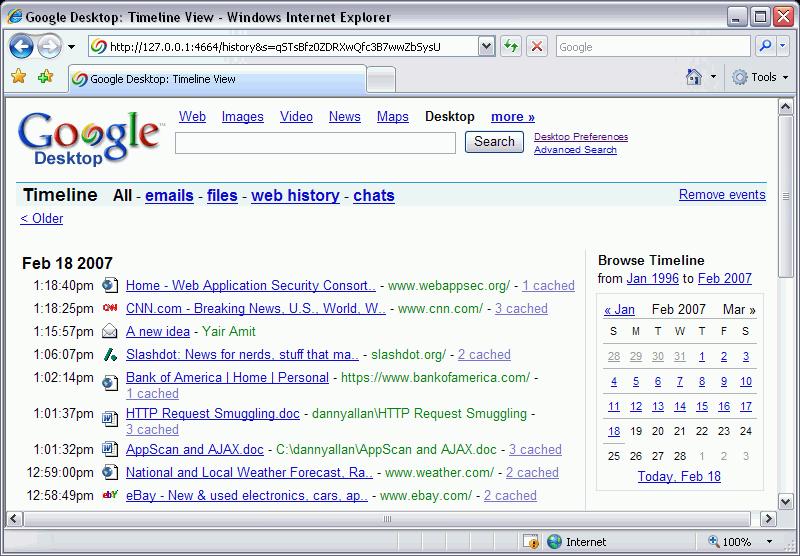
Task: Click the green Refresh page icon
Action: pyautogui.click(x=511, y=47)
